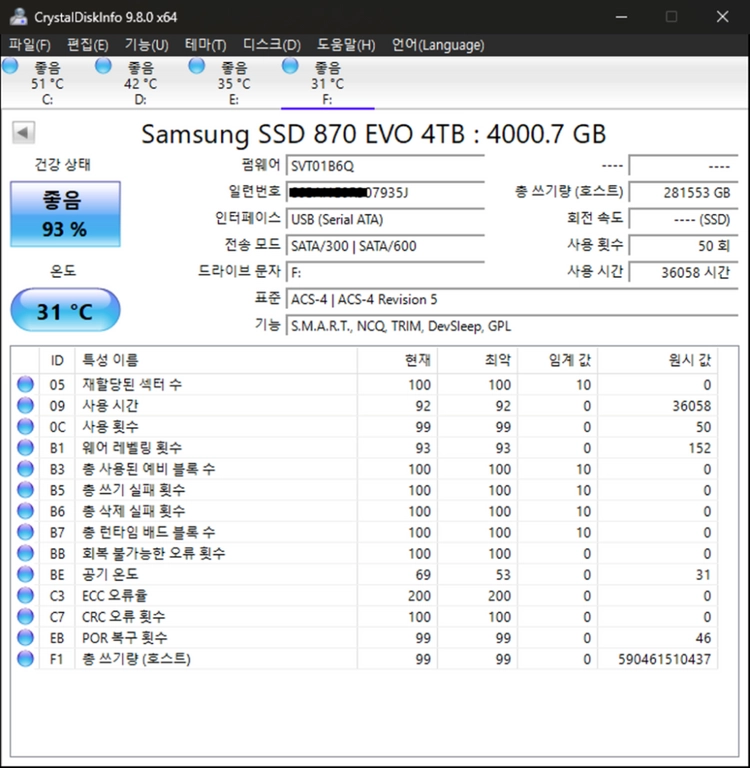Click status orb for attribute C3 row
This screenshot has height=768, width=750.
25,595
